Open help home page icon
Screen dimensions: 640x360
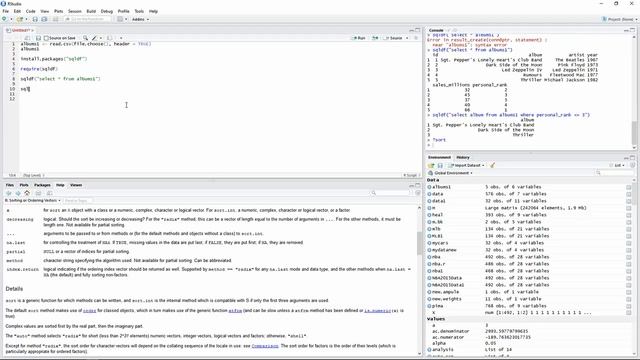(27, 193)
